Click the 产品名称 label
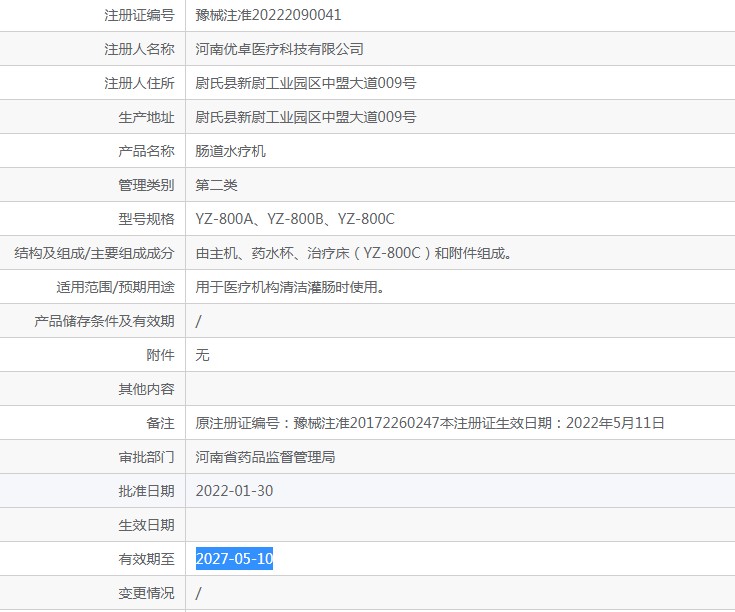 (x=146, y=151)
